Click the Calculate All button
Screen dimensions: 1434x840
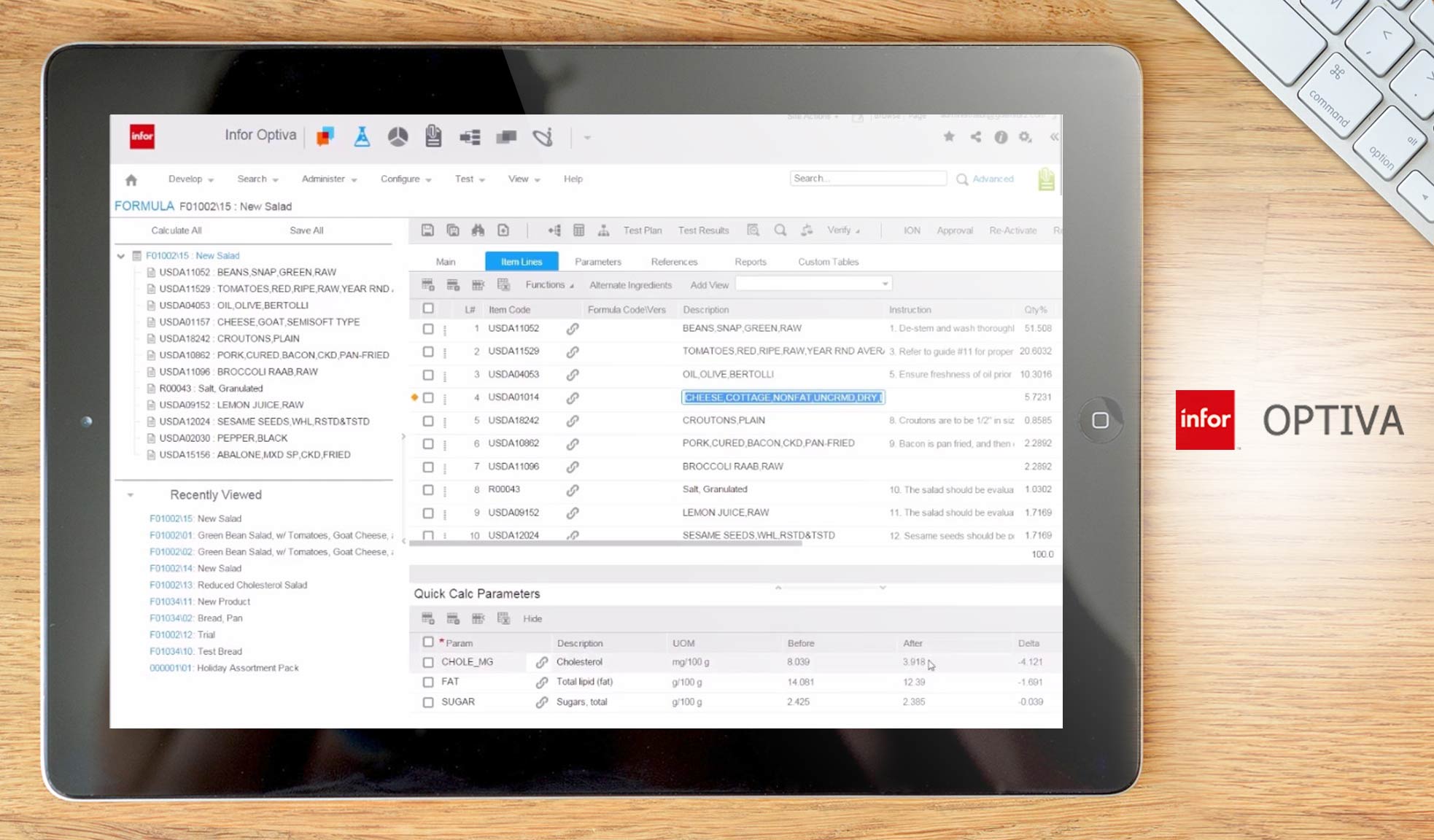click(x=176, y=230)
